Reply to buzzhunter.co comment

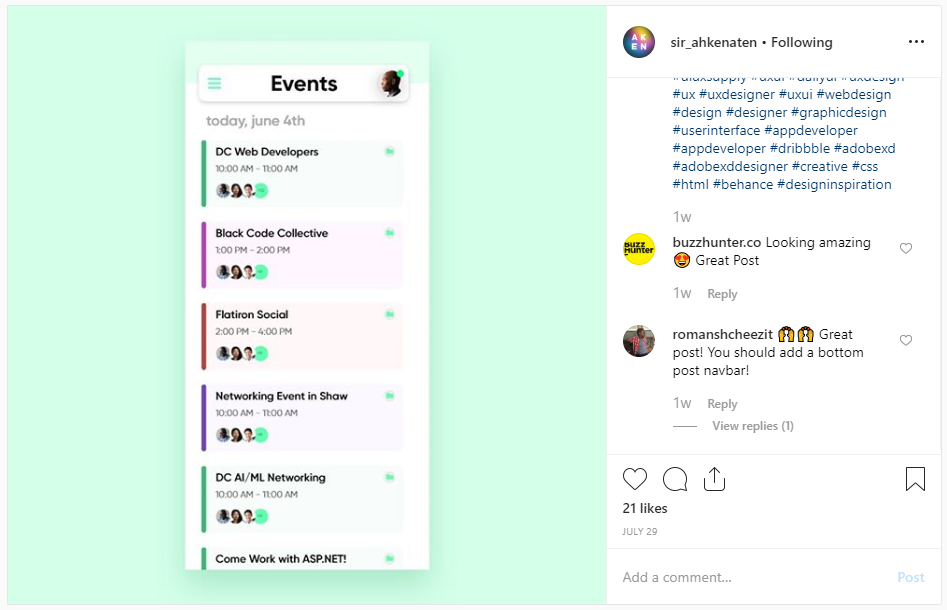click(722, 294)
